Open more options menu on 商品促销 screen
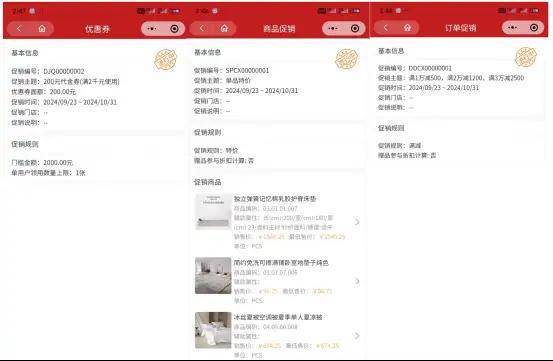The image size is (553, 361). [333, 28]
